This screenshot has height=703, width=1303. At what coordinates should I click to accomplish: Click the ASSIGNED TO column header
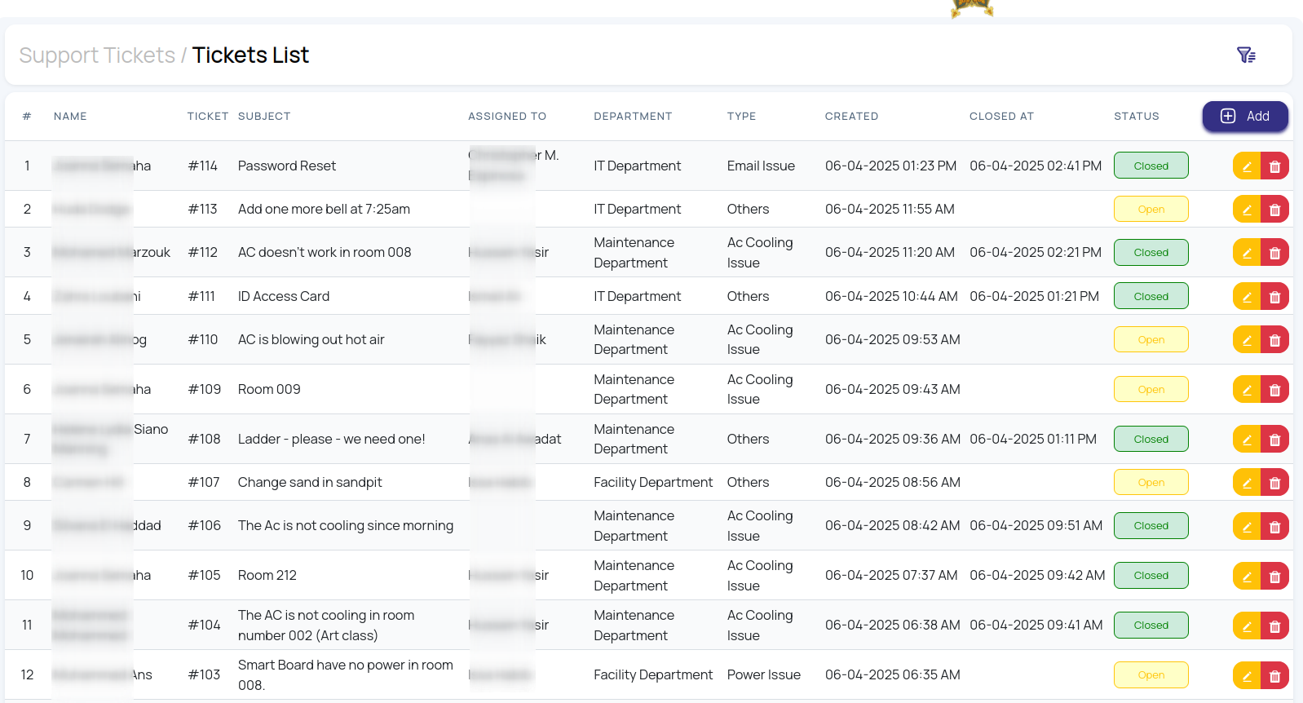tap(507, 116)
